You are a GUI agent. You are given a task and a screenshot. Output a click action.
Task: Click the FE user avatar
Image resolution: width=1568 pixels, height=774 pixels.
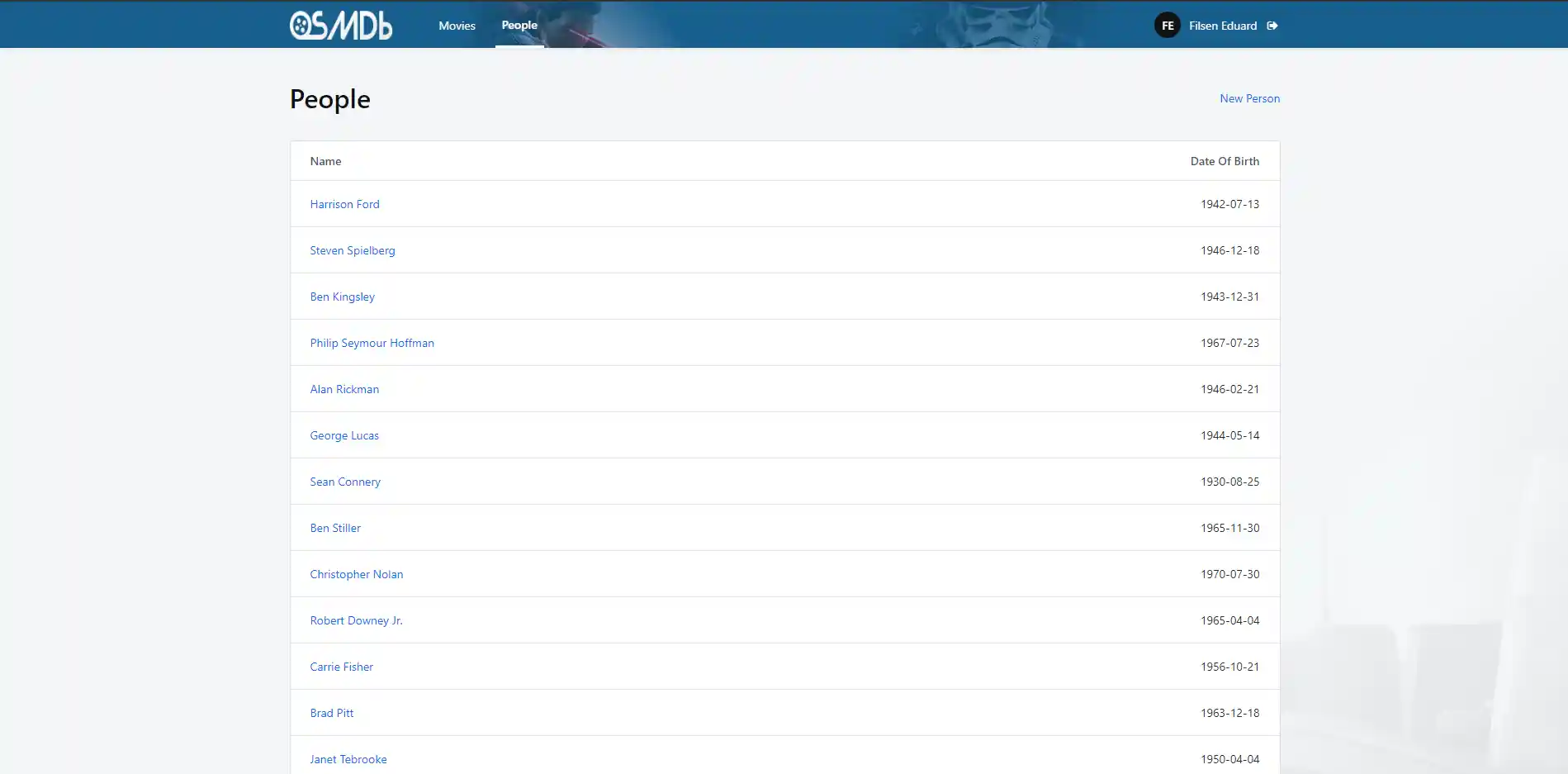(1167, 26)
